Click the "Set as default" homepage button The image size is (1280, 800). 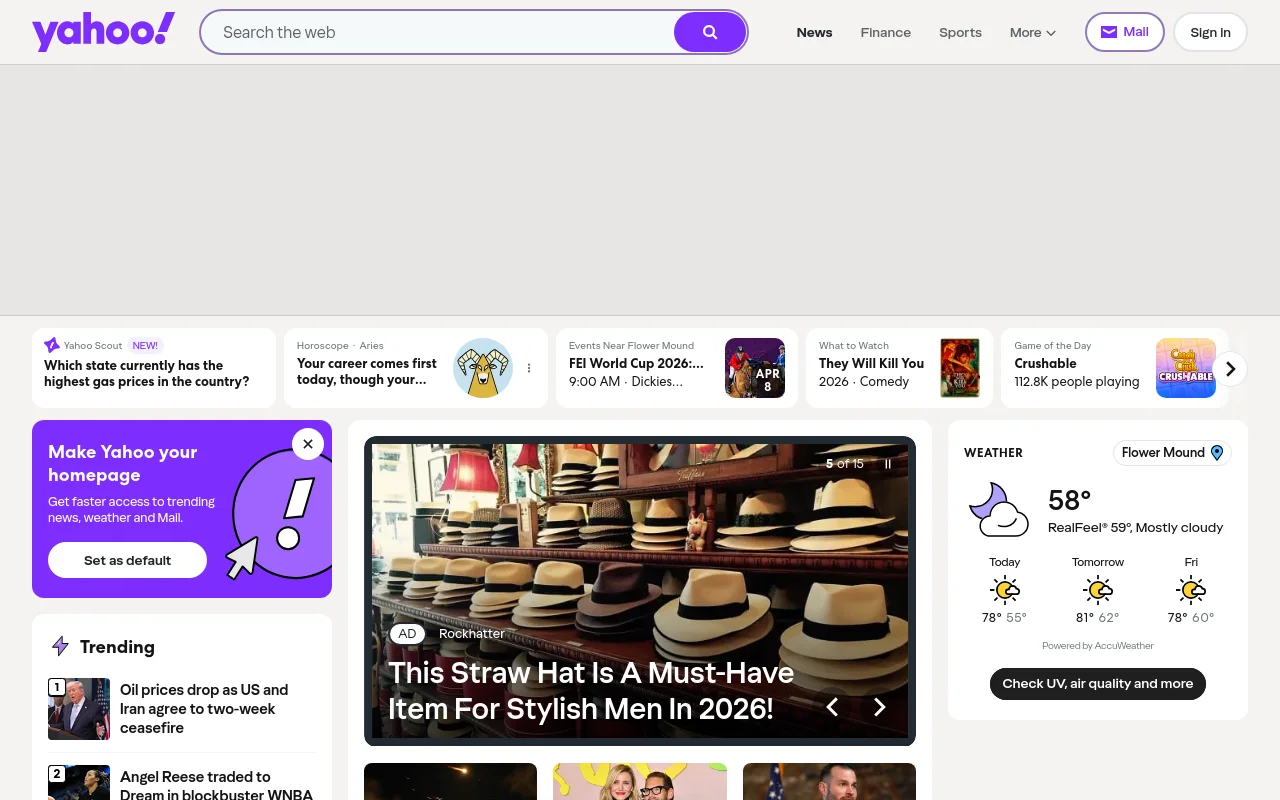tap(127, 560)
